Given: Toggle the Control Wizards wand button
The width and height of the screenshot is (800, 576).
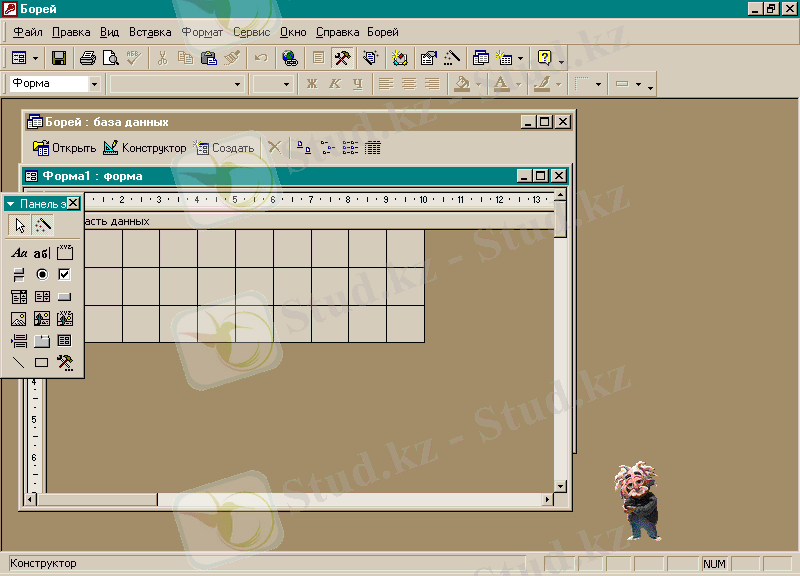Looking at the screenshot, I should (x=42, y=225).
